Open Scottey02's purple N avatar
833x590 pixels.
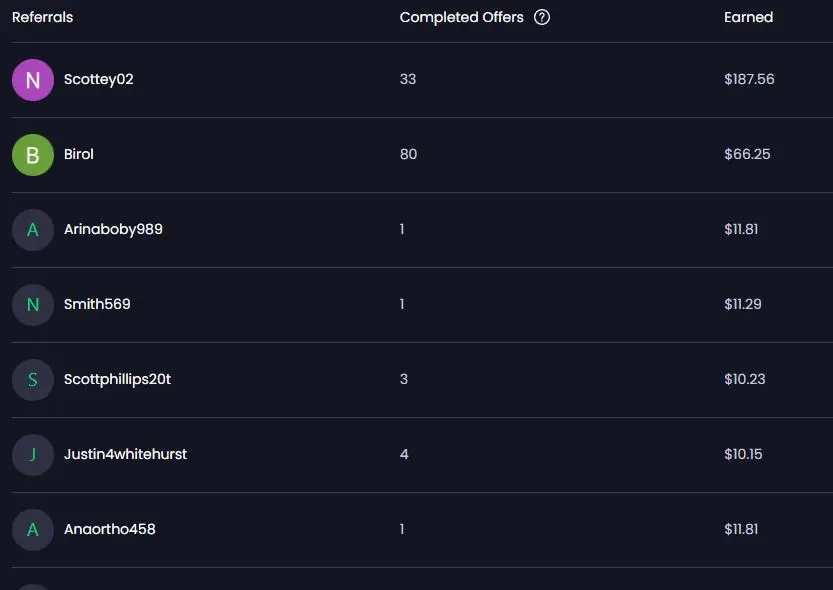coord(33,80)
